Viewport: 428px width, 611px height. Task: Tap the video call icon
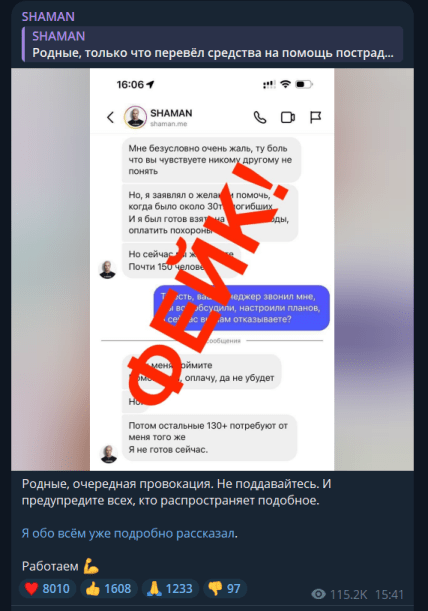288,117
